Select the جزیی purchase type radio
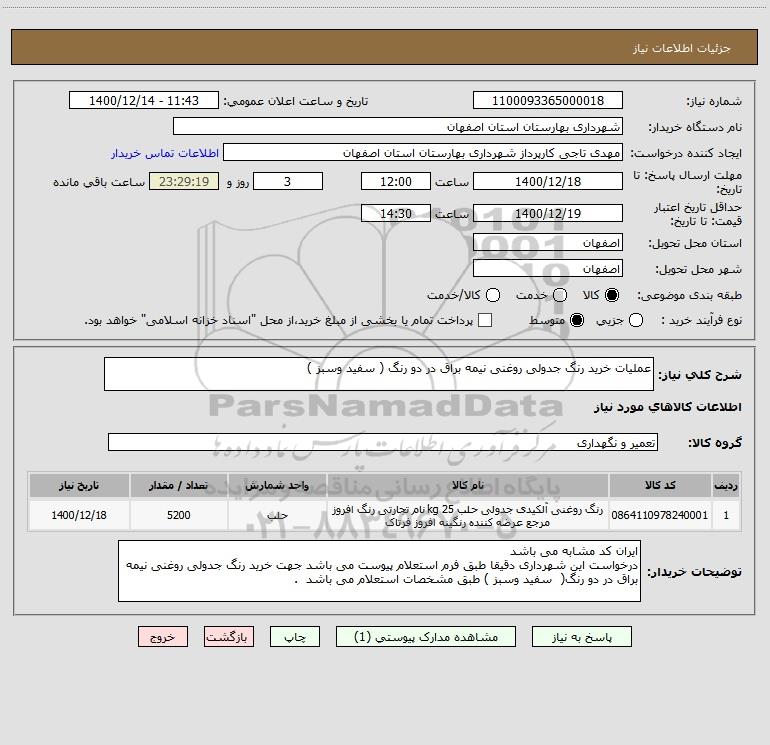The image size is (770, 745). click(x=636, y=320)
